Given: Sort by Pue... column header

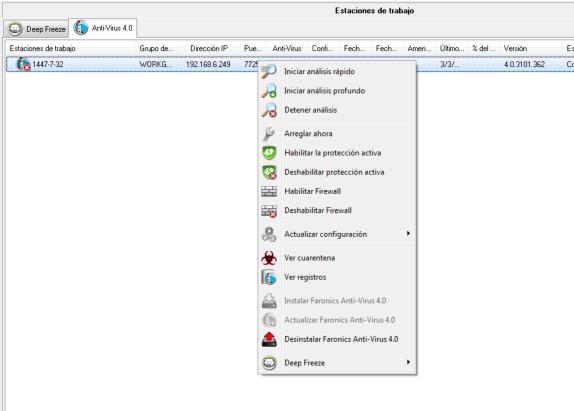Looking at the screenshot, I should (253, 48).
